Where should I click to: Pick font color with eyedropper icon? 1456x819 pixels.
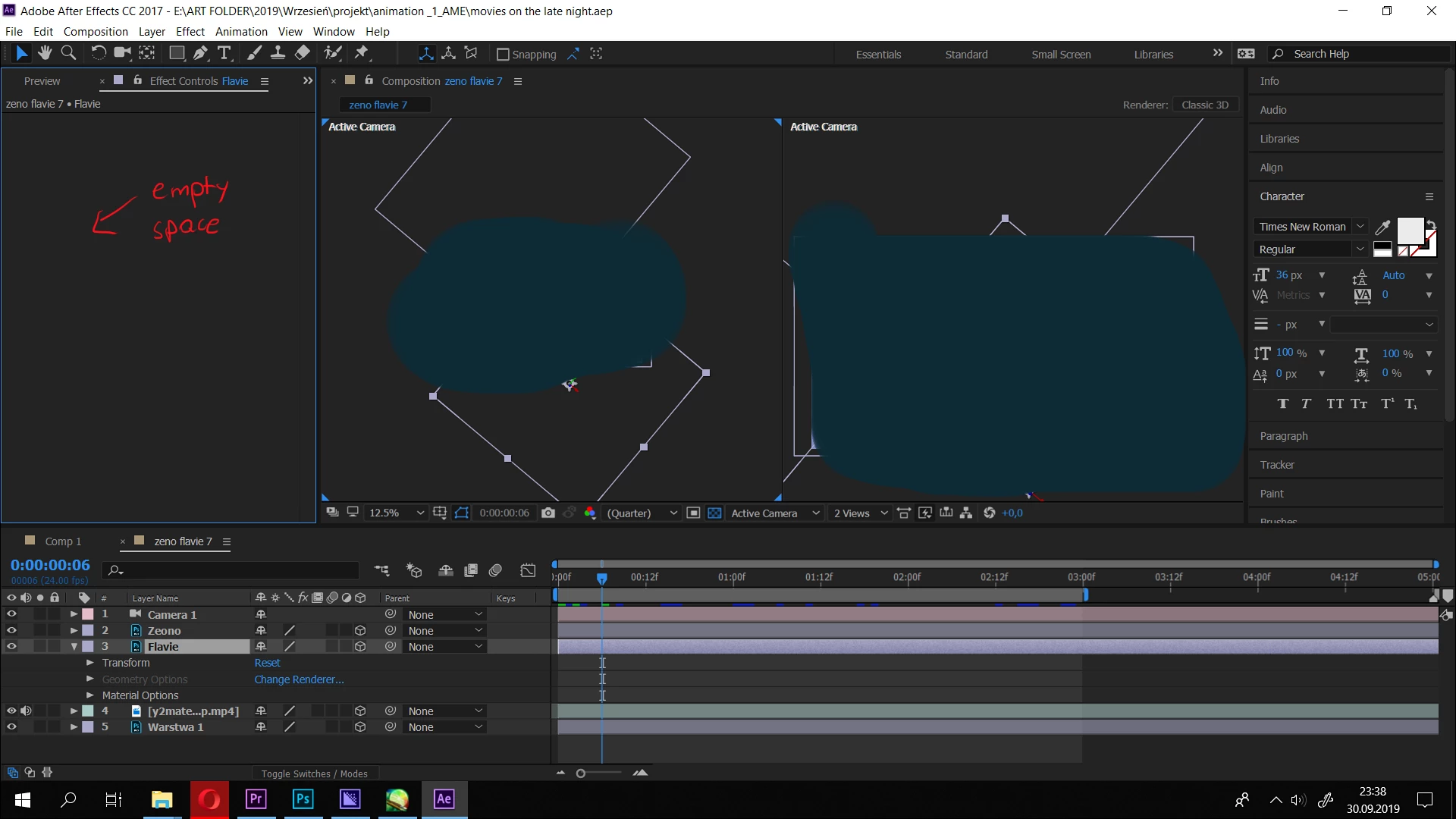pos(1382,227)
